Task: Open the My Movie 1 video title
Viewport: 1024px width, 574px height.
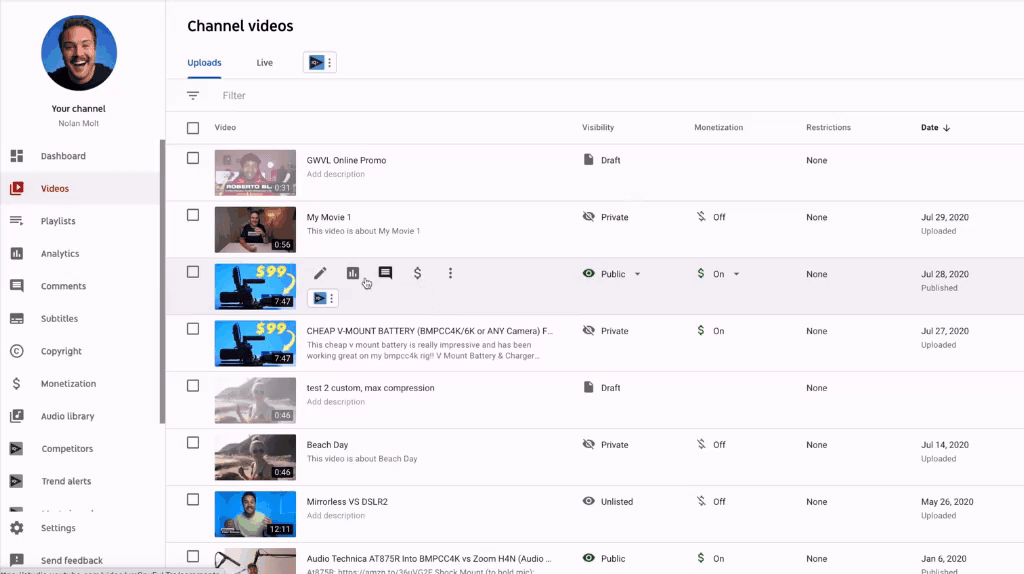Action: pyautogui.click(x=328, y=217)
